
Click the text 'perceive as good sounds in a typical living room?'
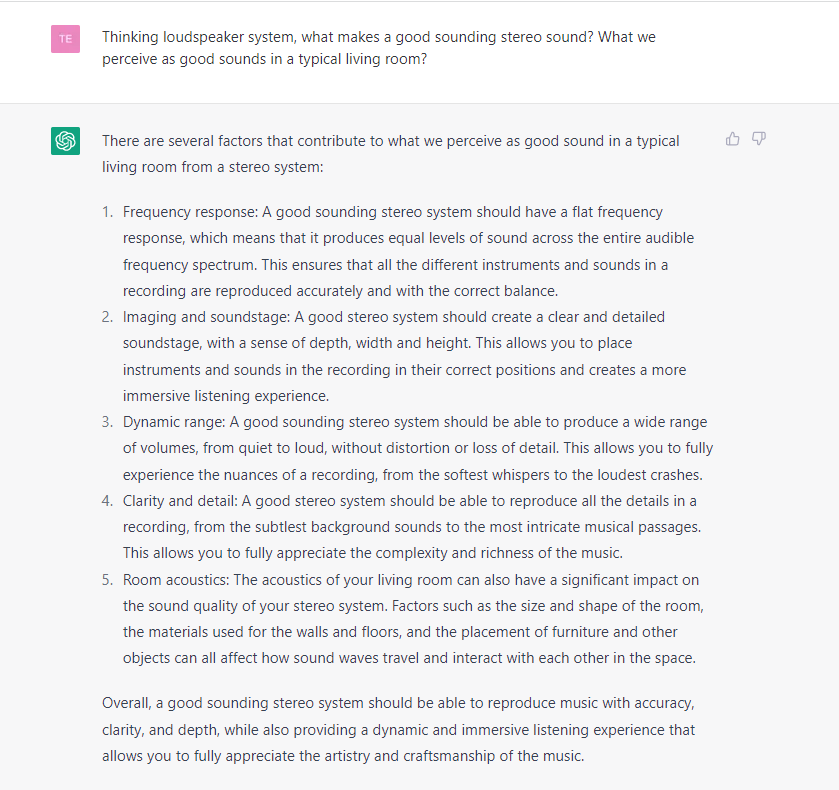pos(265,59)
